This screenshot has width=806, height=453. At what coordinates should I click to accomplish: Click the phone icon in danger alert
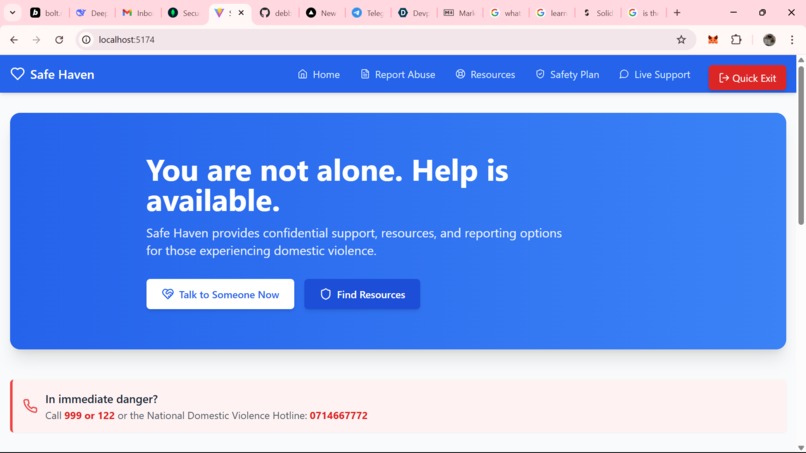[30, 406]
